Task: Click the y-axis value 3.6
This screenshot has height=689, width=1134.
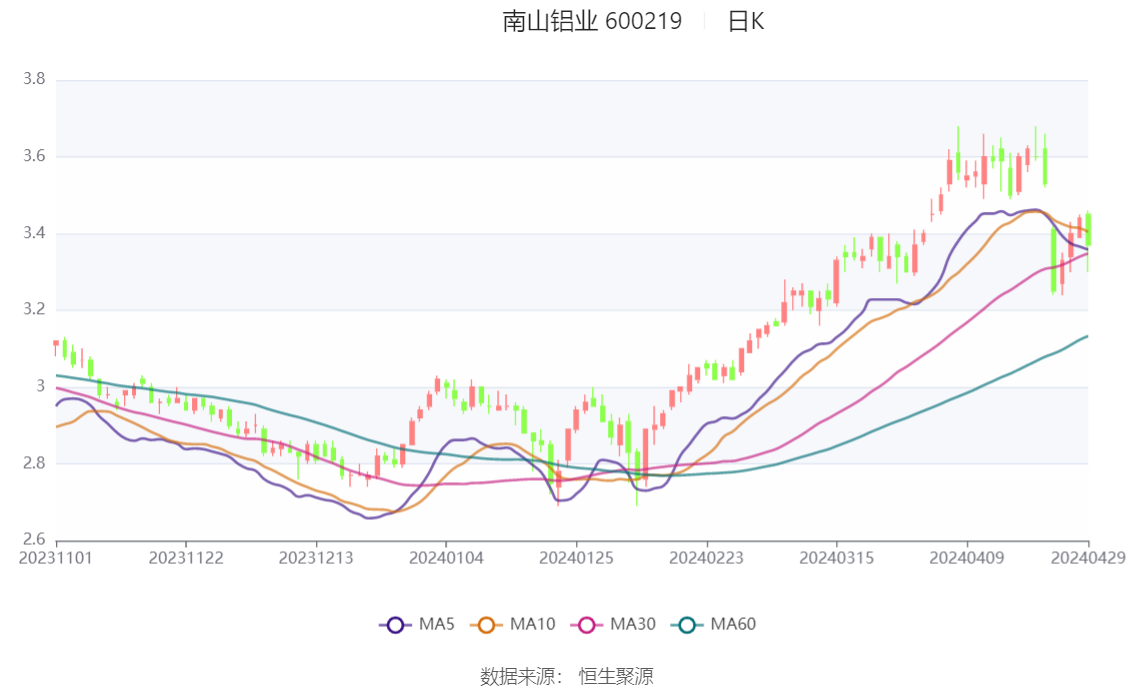Action: 34,156
